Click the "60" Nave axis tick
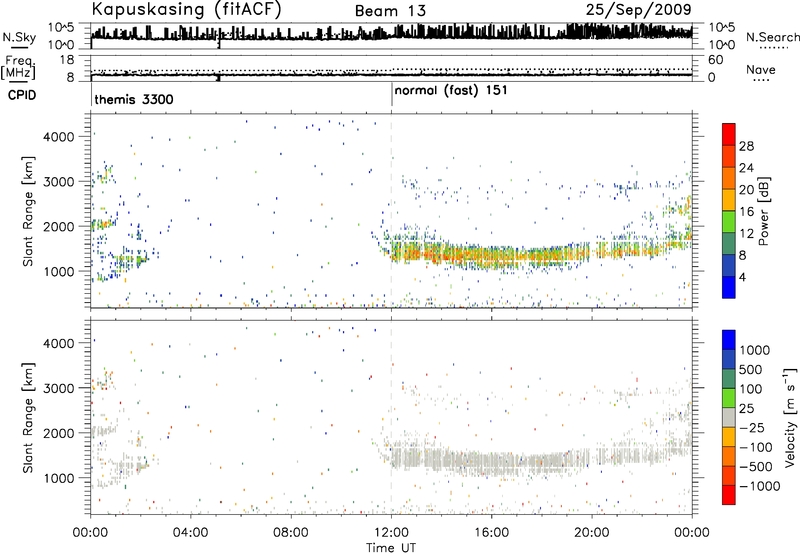The image size is (800, 554). (715, 60)
